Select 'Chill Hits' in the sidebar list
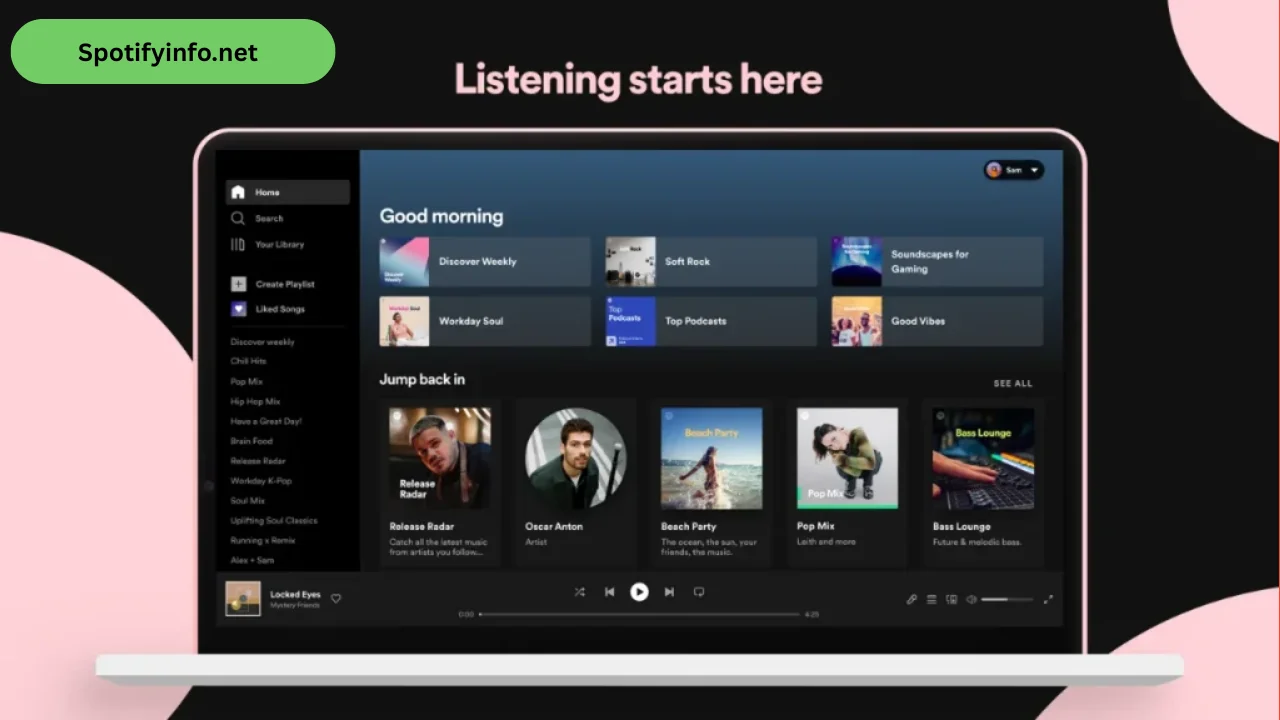 coord(248,361)
